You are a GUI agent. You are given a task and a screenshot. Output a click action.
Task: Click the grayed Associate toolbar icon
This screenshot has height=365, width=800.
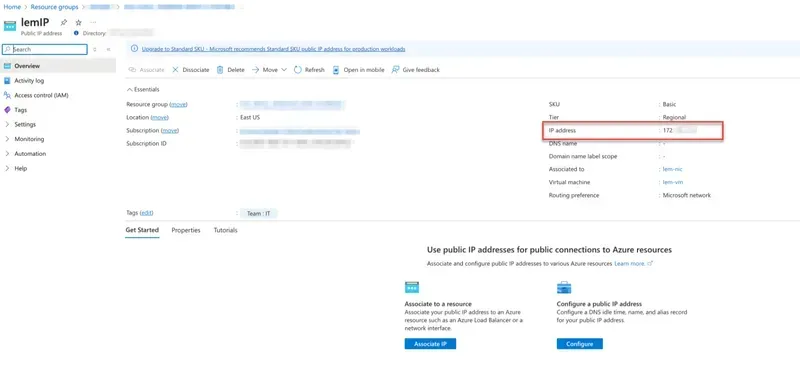[132, 70]
